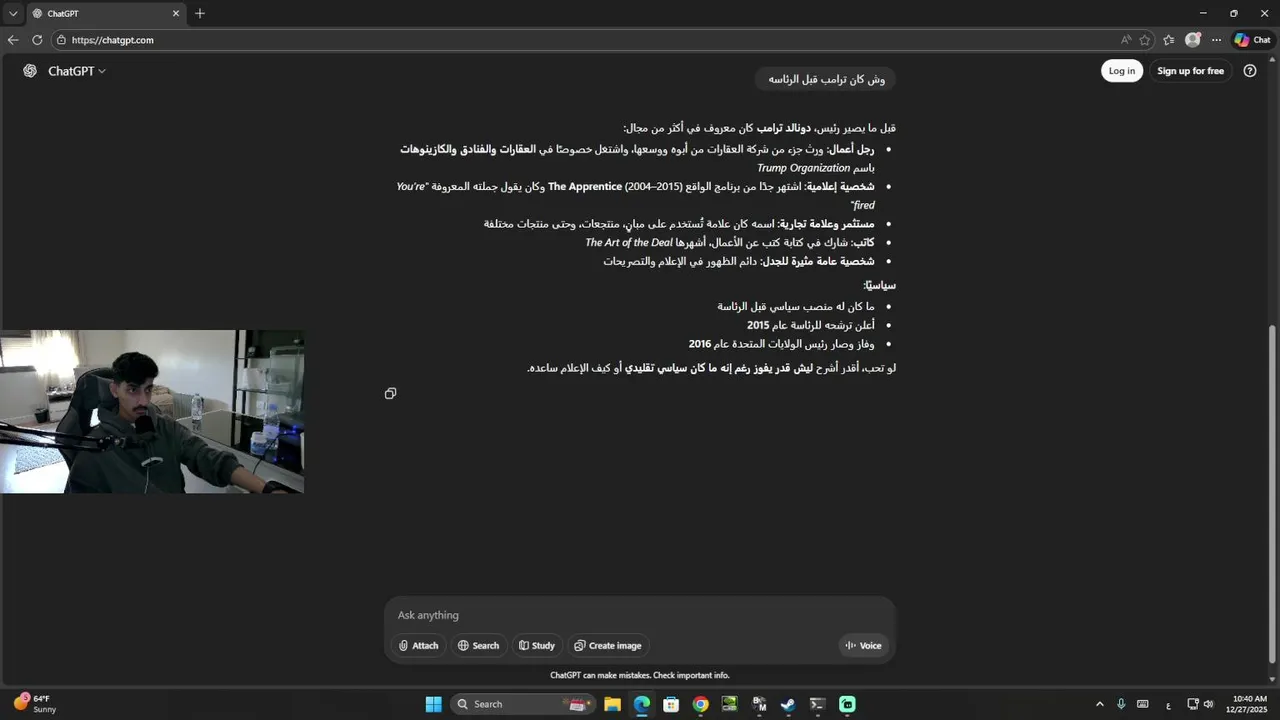
Task: Click the text 'The Art of the Deal'
Action: click(x=629, y=243)
